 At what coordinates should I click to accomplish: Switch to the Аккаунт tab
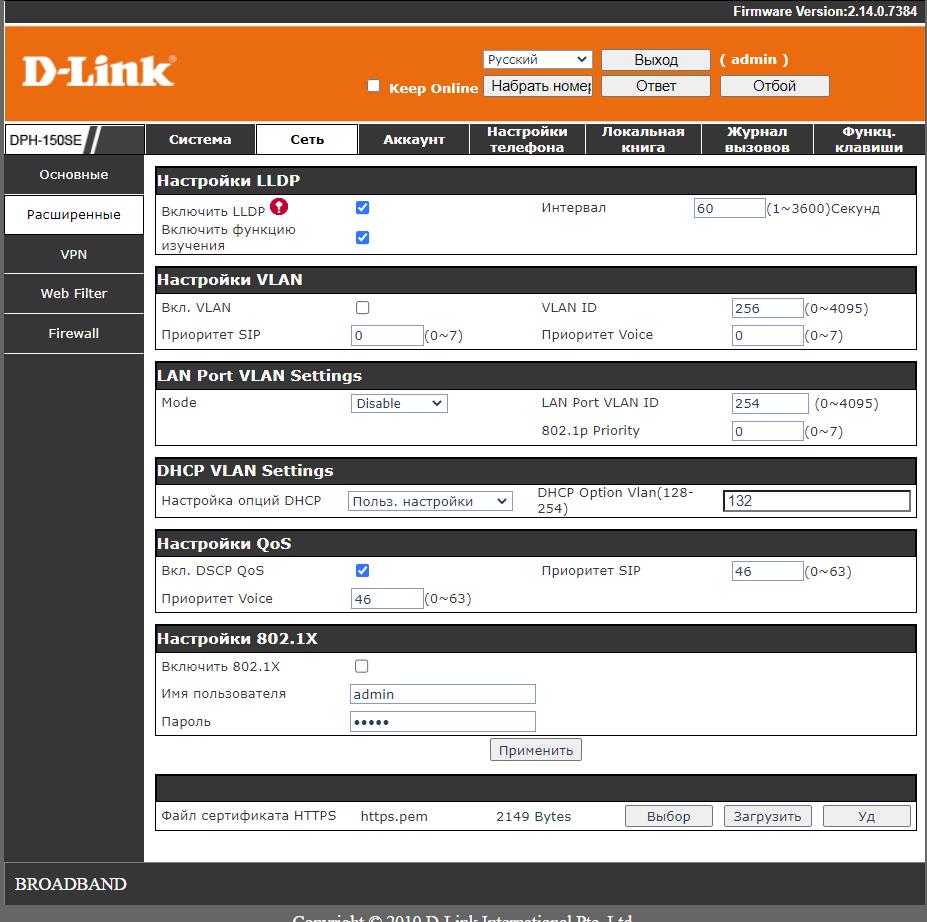tap(414, 139)
